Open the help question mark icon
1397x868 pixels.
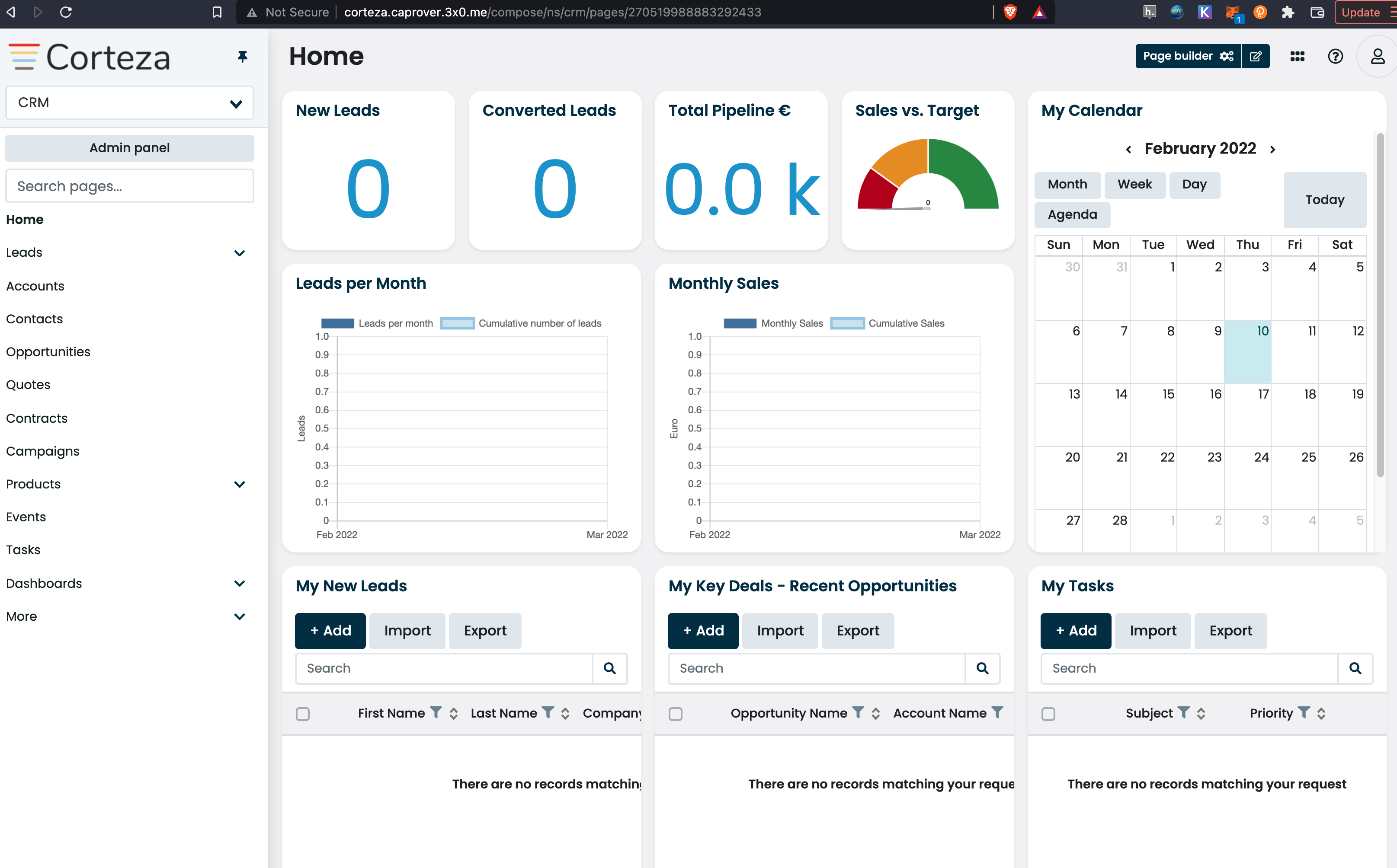[x=1335, y=56]
